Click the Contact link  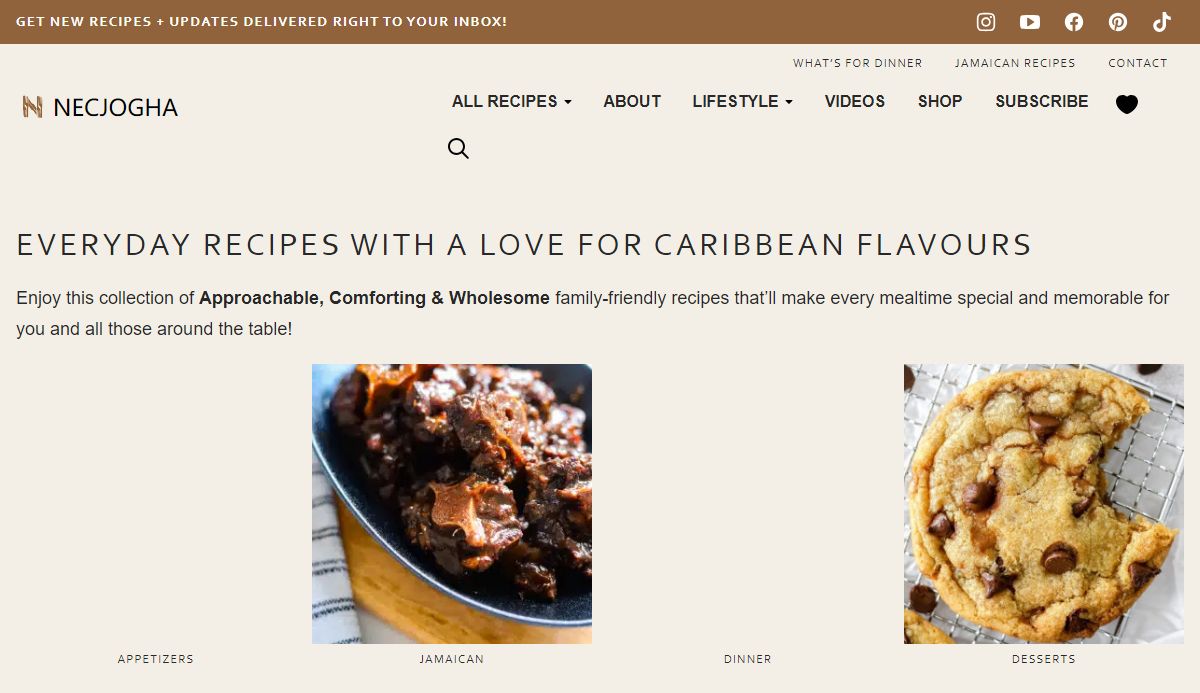pos(1138,63)
